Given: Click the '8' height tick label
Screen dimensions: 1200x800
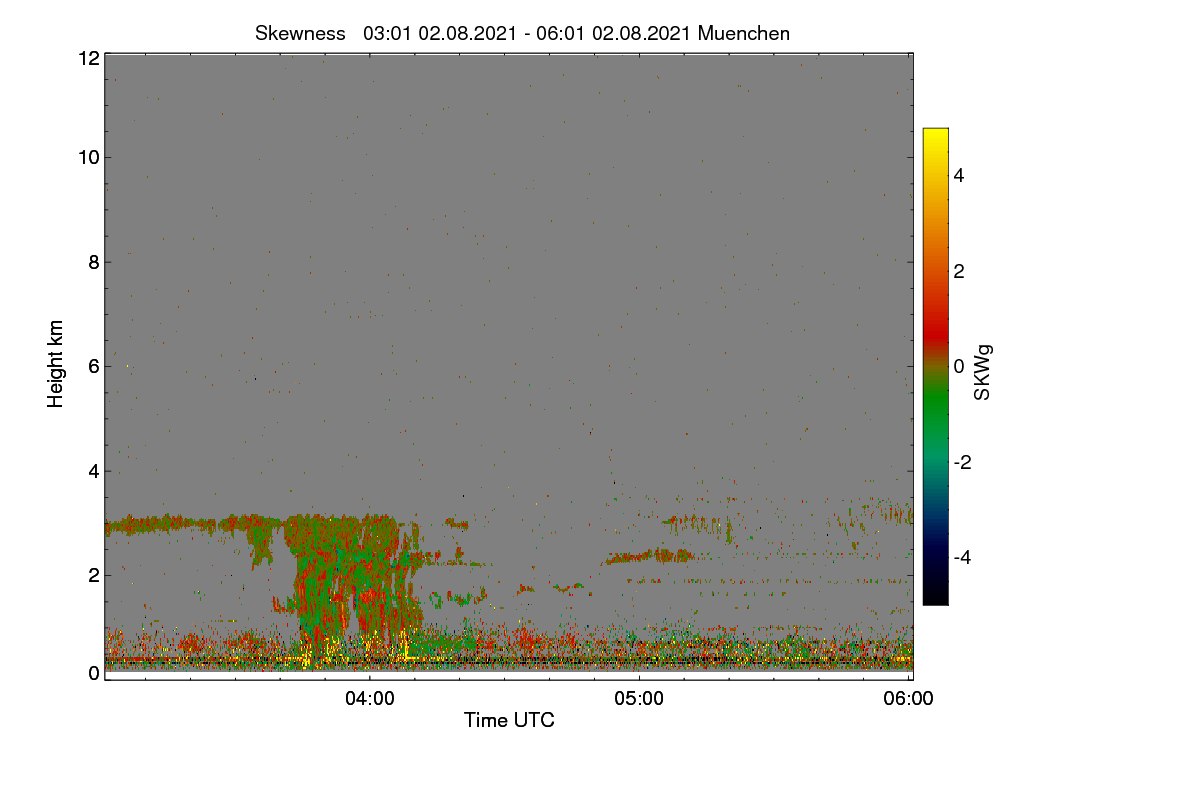Looking at the screenshot, I should coord(94,262).
